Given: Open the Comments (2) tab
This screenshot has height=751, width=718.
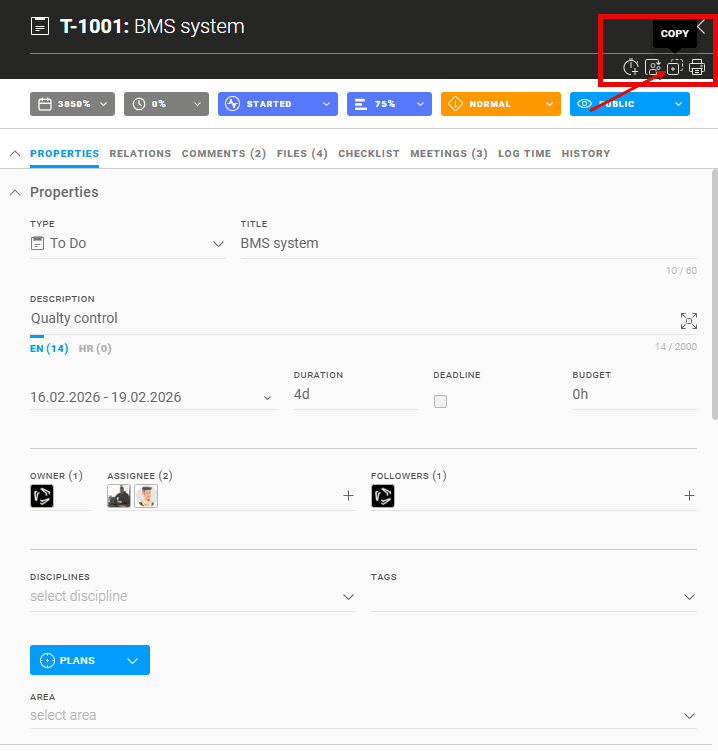Looking at the screenshot, I should [224, 154].
